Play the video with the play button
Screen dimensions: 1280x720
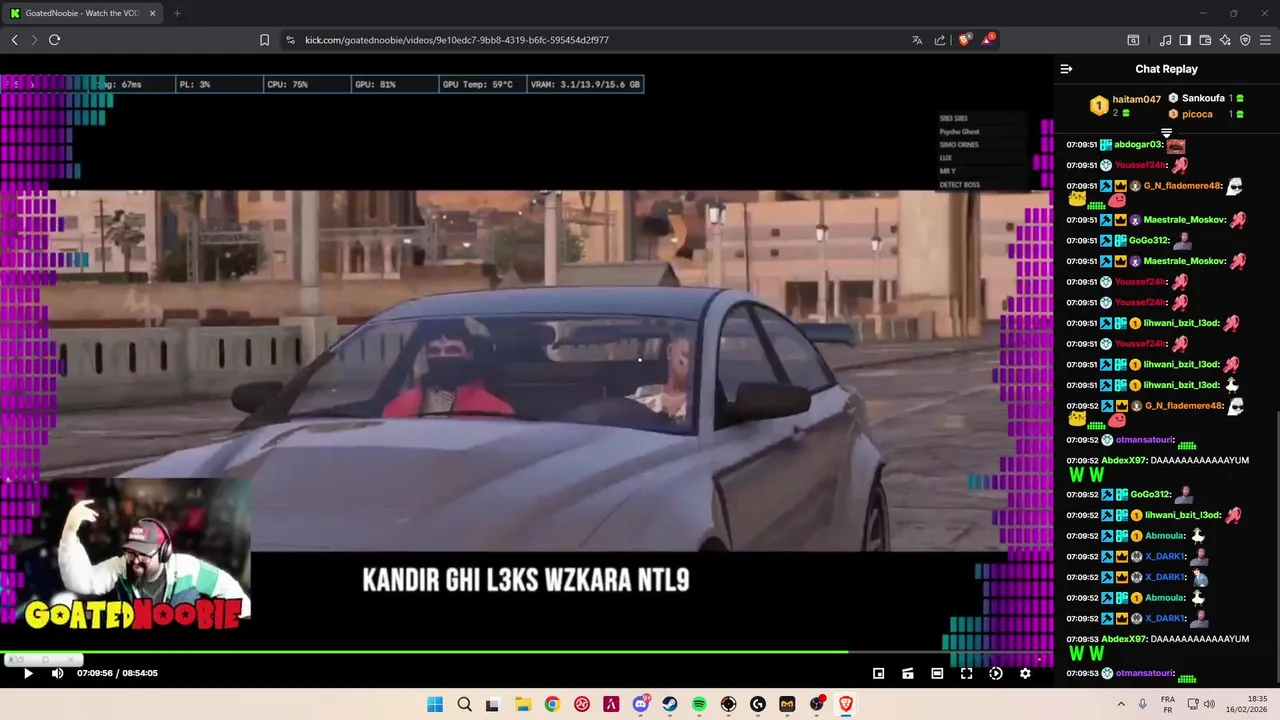28,673
